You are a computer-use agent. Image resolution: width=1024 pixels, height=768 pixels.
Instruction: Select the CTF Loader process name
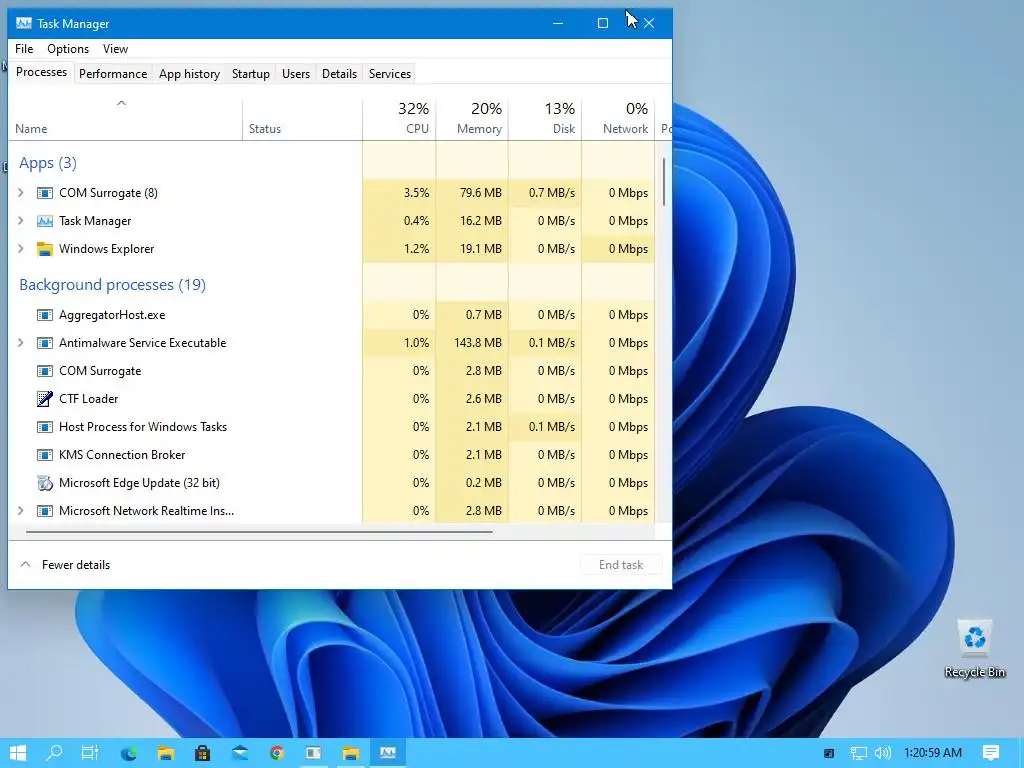(x=89, y=398)
